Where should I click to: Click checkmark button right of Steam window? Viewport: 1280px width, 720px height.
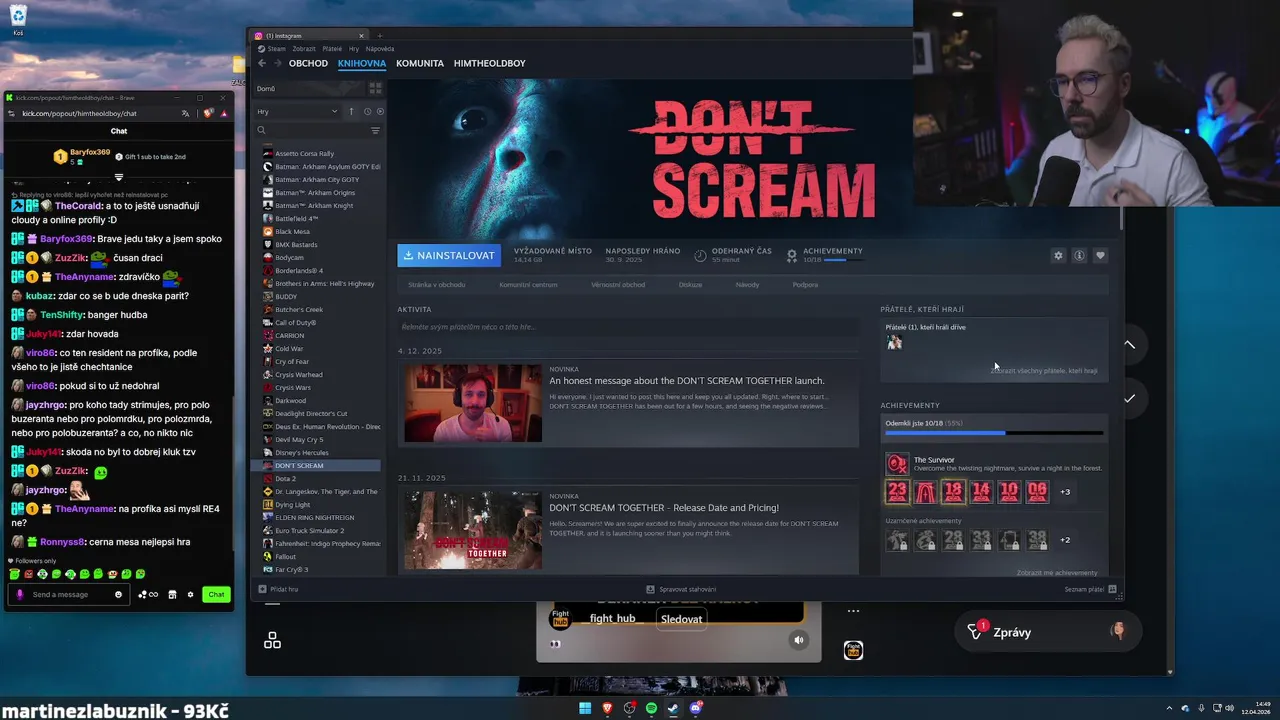(1129, 398)
